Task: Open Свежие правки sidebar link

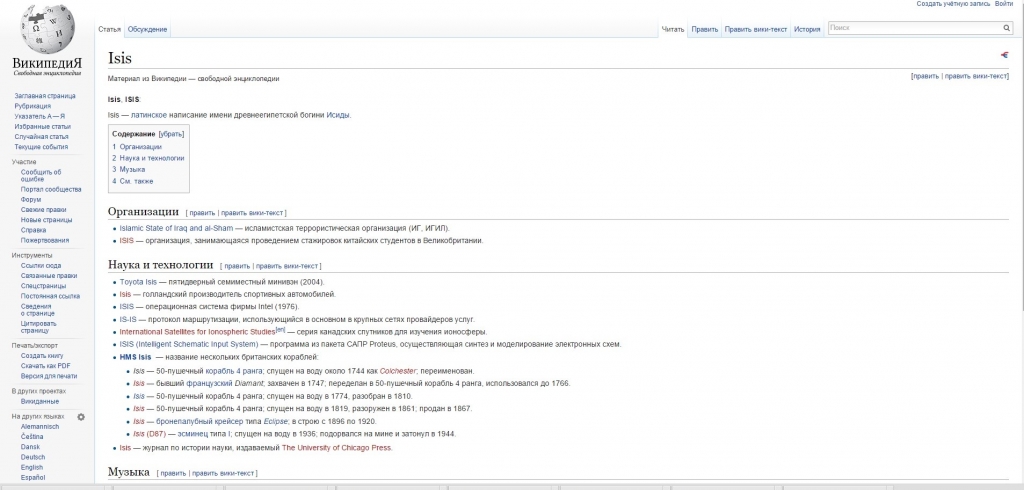Action: pyautogui.click(x=43, y=210)
